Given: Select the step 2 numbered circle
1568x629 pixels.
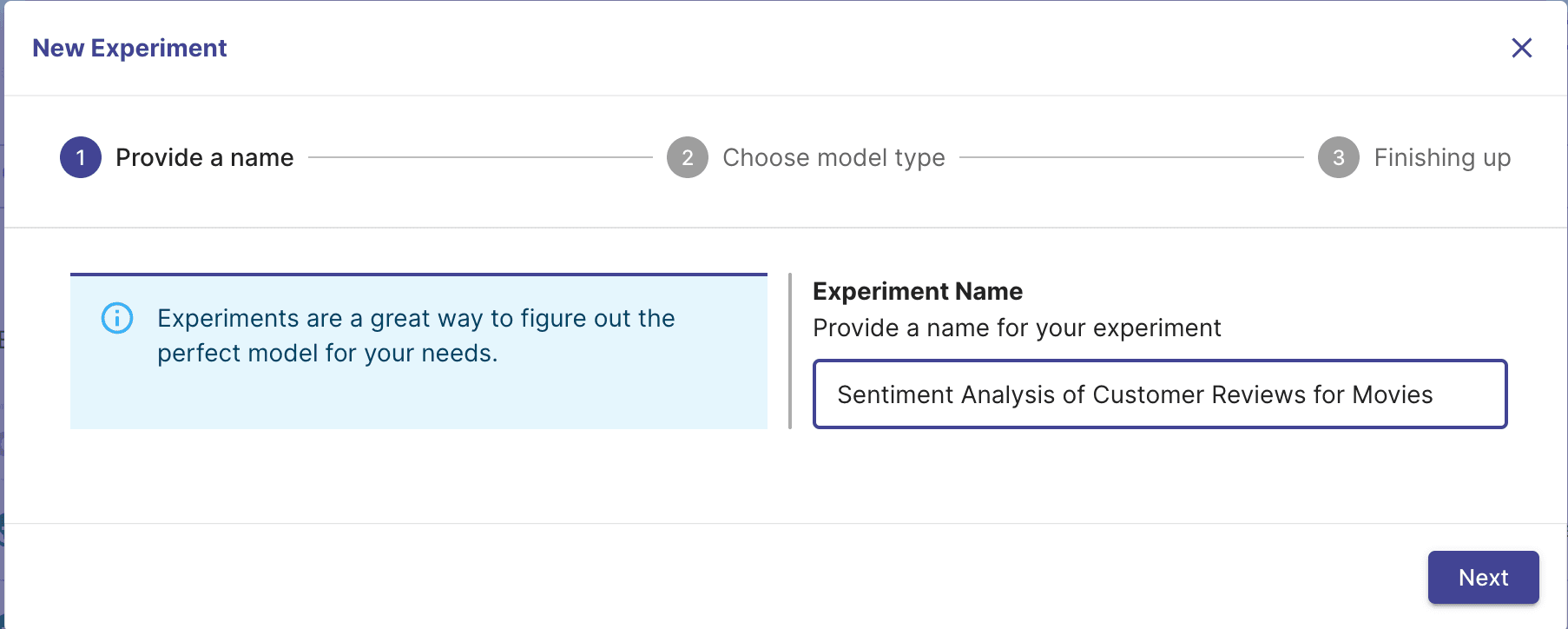Looking at the screenshot, I should 688,157.
